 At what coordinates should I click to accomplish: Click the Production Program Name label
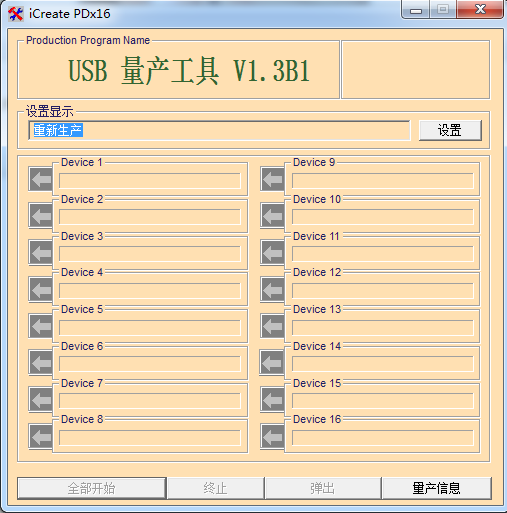coord(88,40)
